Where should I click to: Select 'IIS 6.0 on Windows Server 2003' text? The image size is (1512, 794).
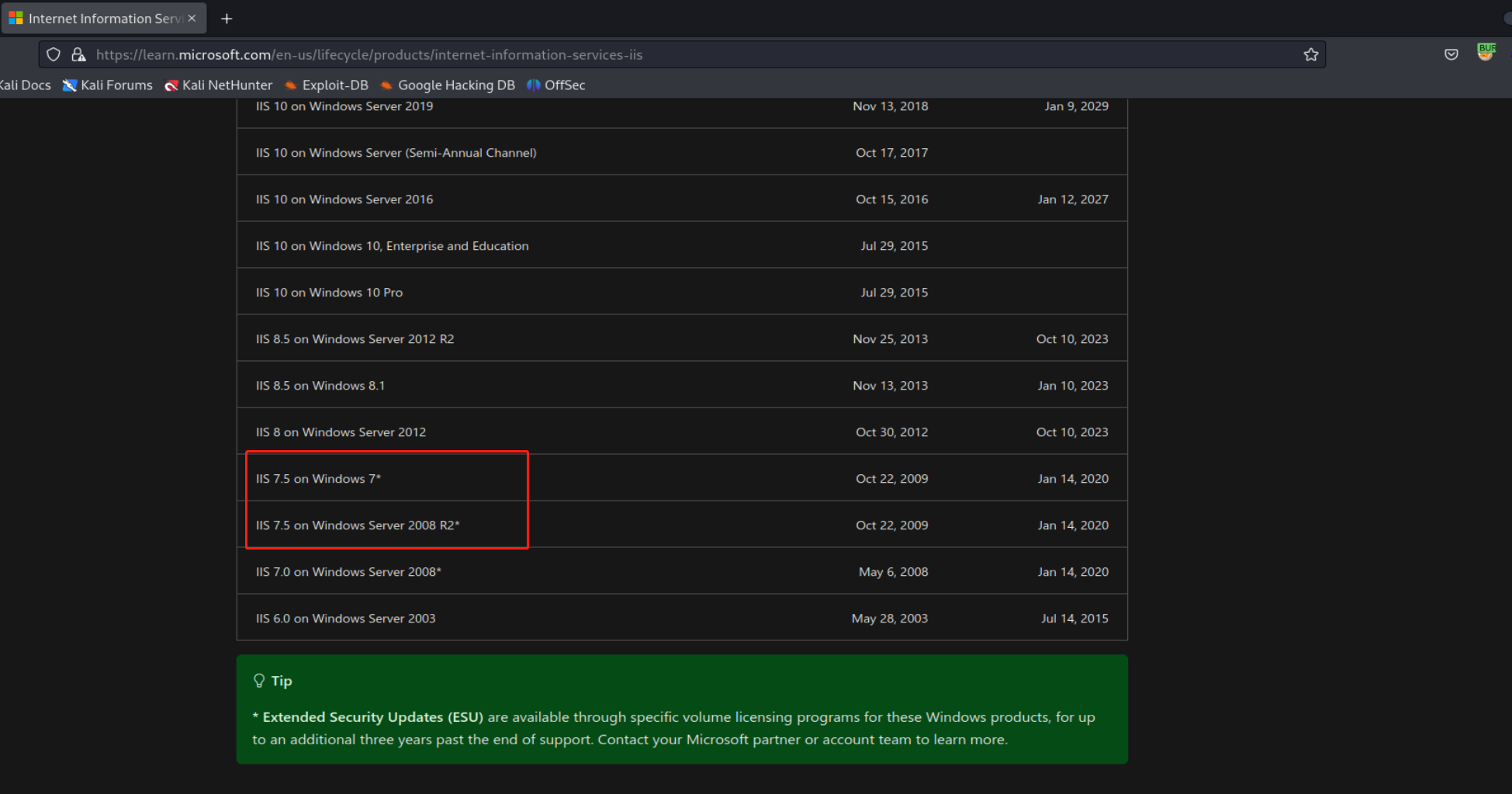pyautogui.click(x=346, y=619)
